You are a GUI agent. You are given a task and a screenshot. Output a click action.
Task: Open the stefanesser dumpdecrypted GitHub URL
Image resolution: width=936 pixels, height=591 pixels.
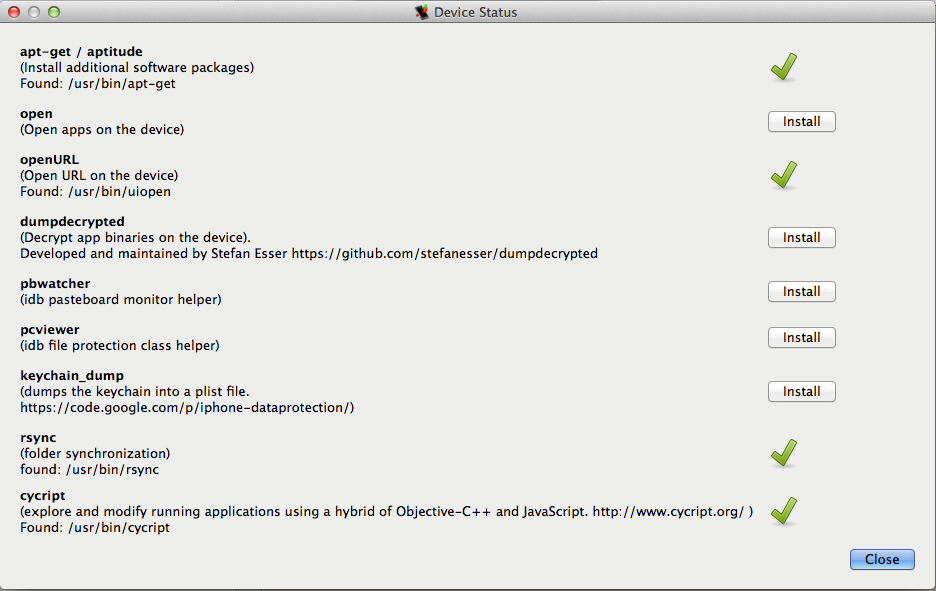(x=444, y=254)
